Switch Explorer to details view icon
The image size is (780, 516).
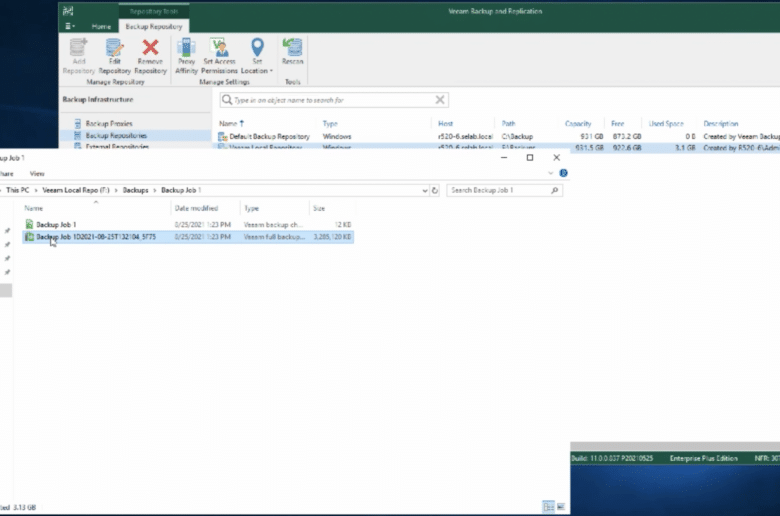pyautogui.click(x=548, y=507)
